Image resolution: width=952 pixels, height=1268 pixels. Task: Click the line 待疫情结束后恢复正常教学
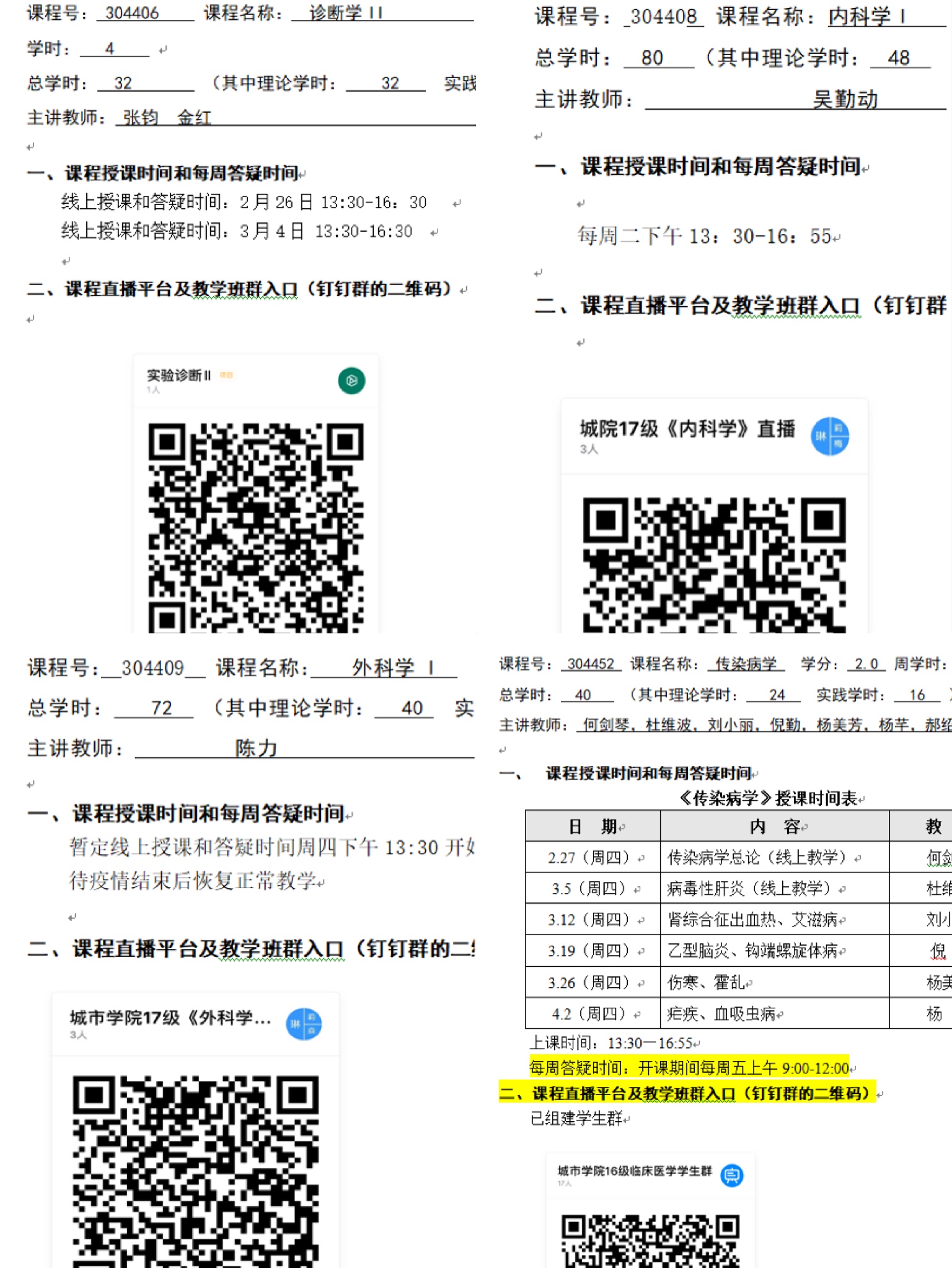click(193, 880)
